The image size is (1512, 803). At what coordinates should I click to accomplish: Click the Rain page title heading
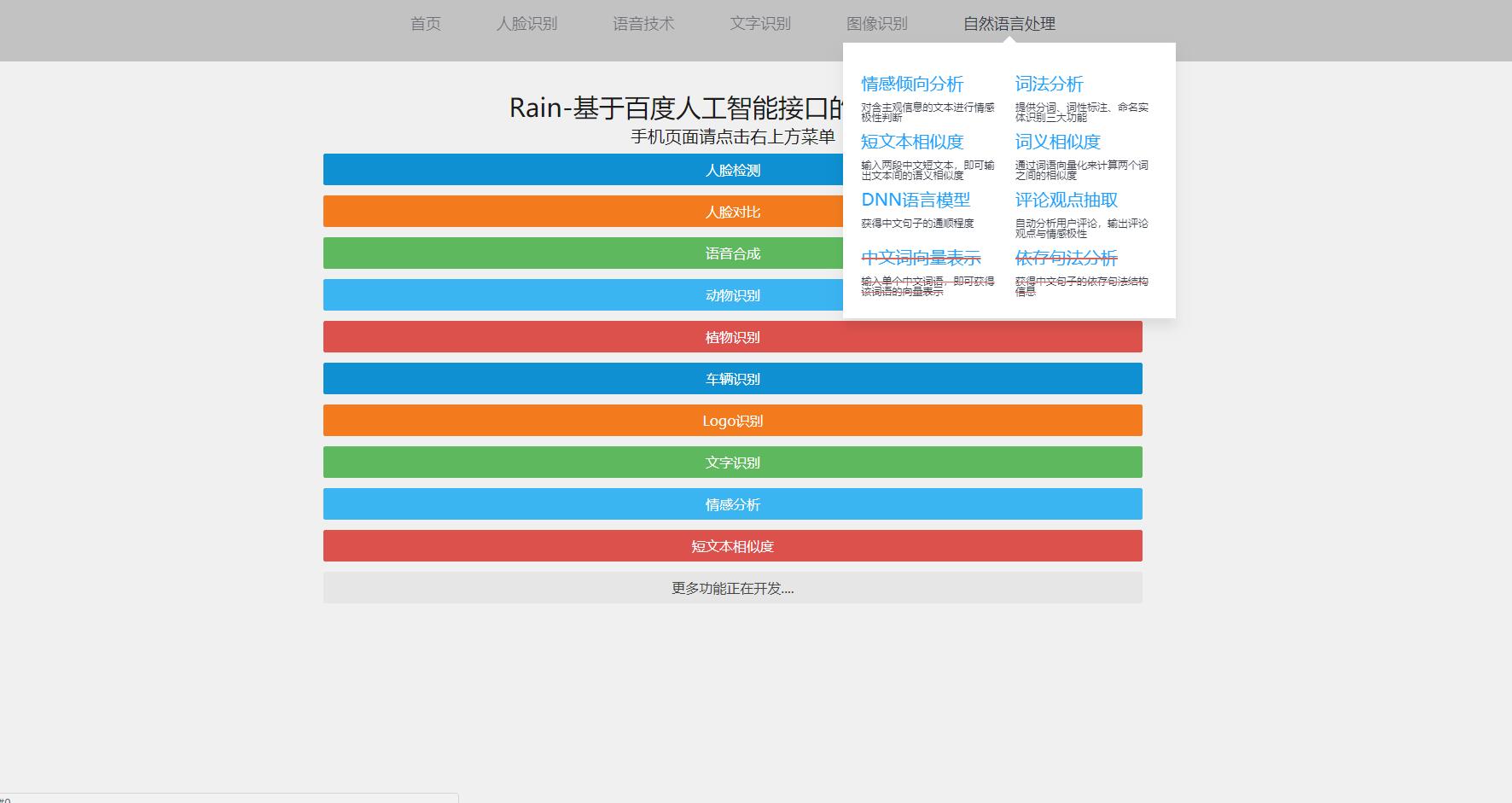[x=676, y=108]
